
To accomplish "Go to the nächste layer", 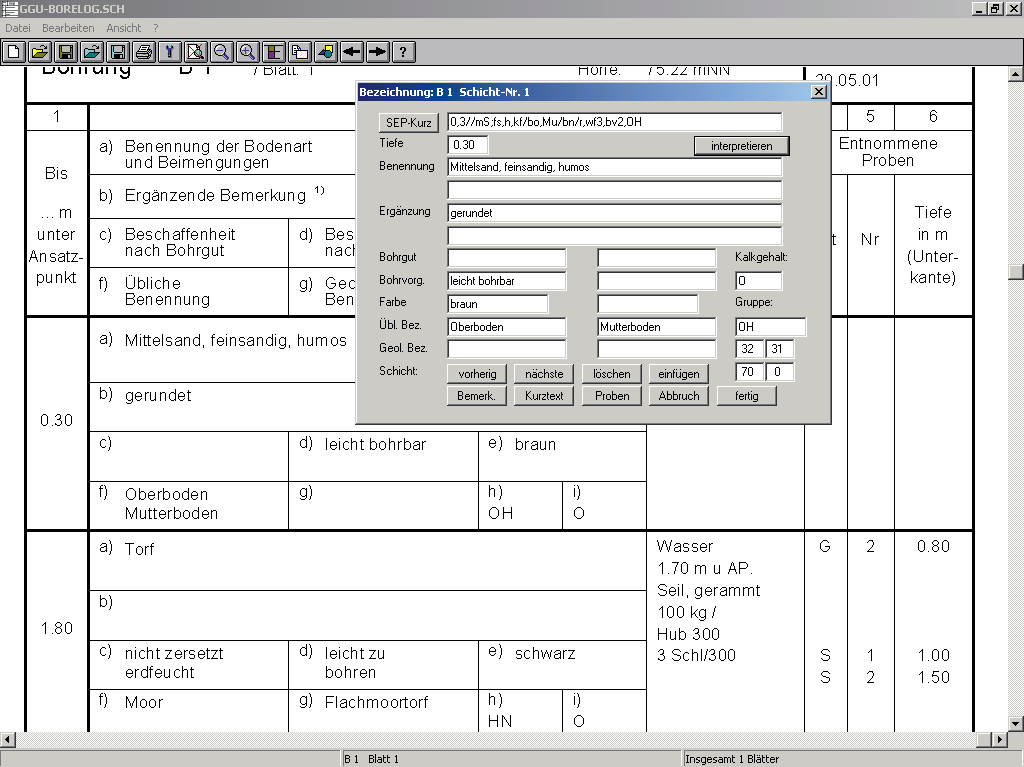I will click(544, 374).
